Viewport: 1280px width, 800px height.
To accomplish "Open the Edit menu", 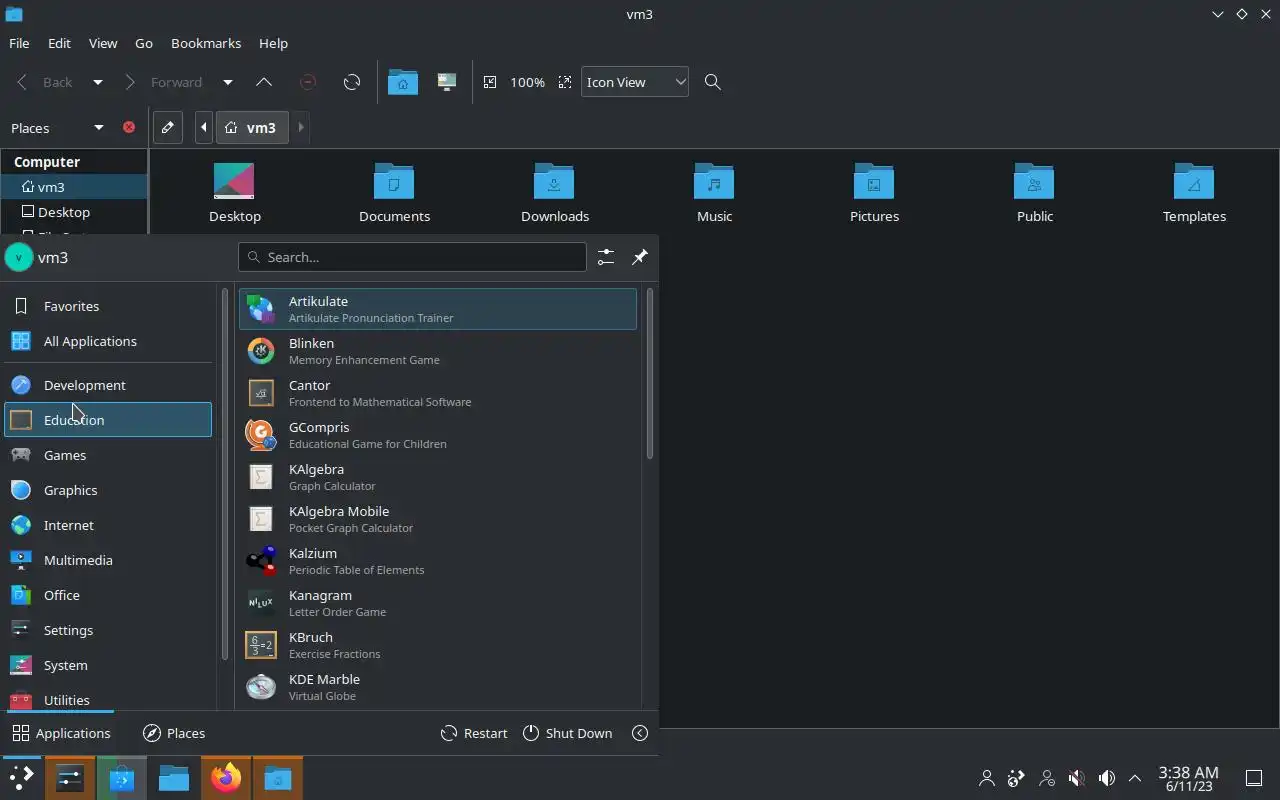I will coord(59,43).
